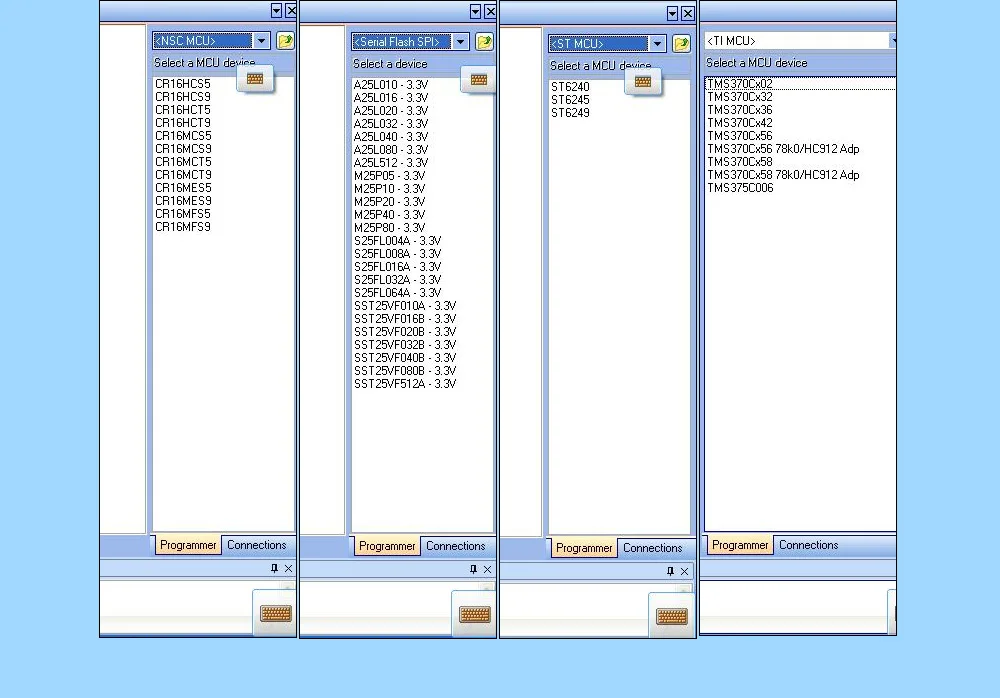Switch to Connections tab in NSC MCU window
Screen dimensions: 1000x698
pyautogui.click(x=257, y=545)
